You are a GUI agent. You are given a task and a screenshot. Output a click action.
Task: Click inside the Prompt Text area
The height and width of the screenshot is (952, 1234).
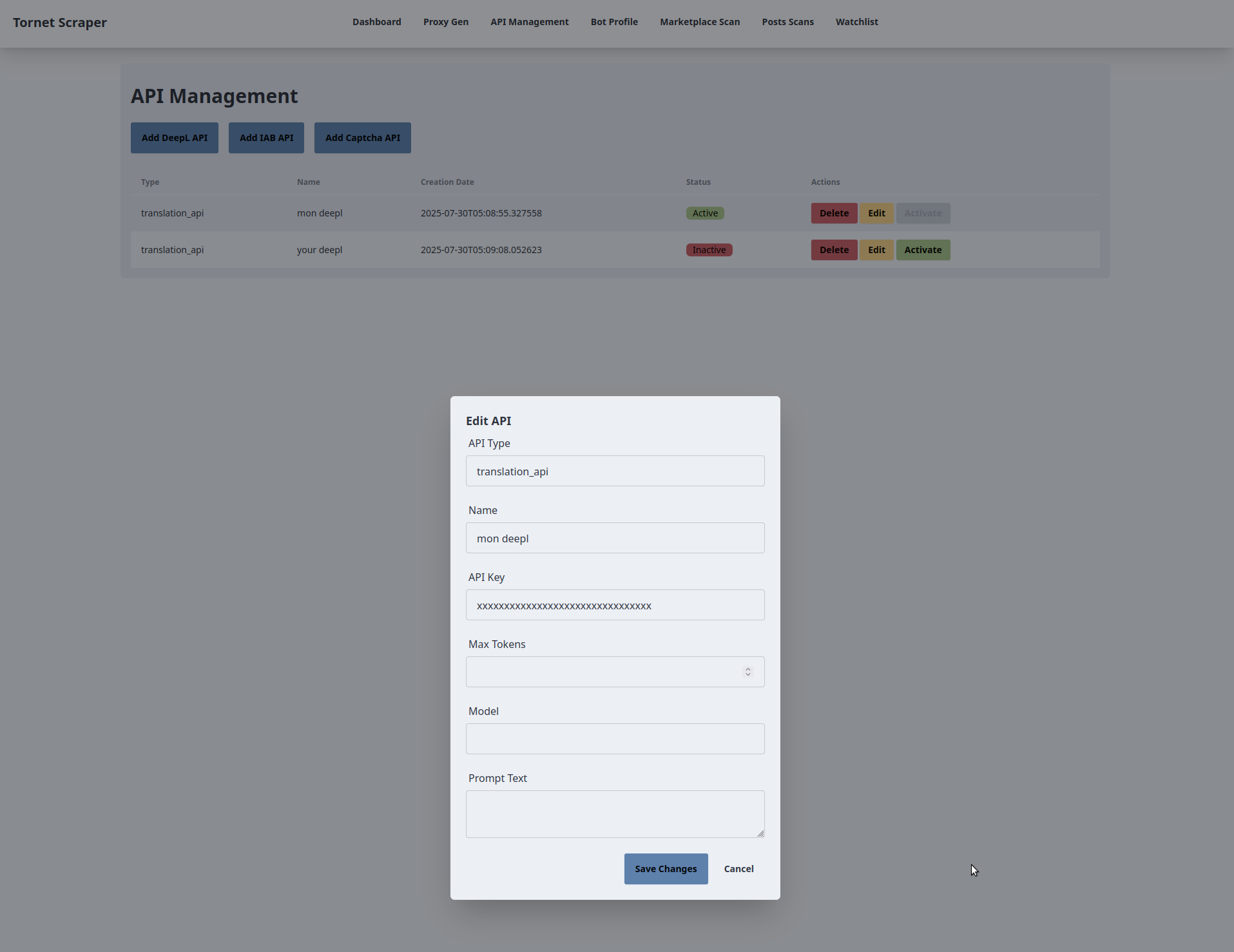click(x=615, y=814)
